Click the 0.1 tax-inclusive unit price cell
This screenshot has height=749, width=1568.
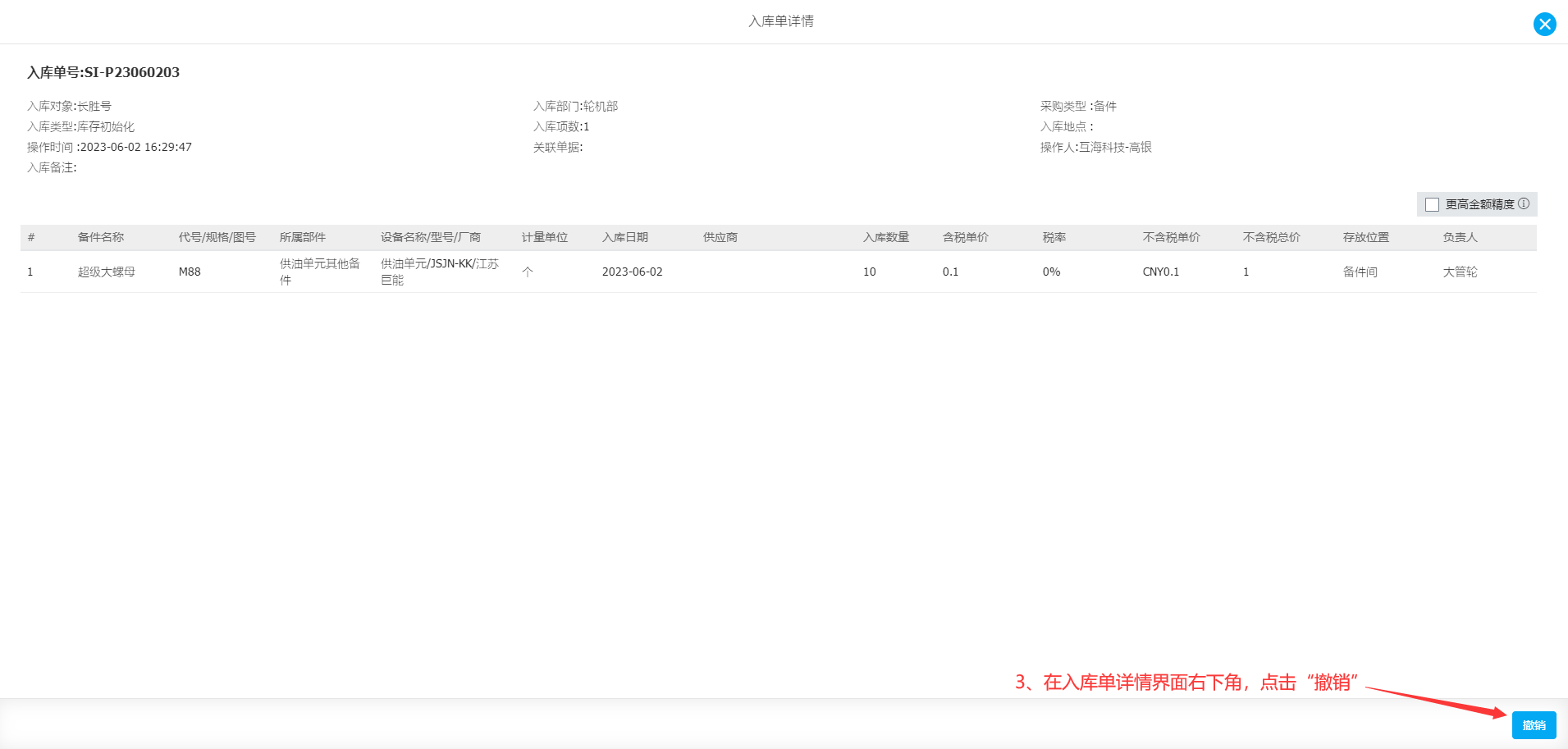pyautogui.click(x=950, y=272)
